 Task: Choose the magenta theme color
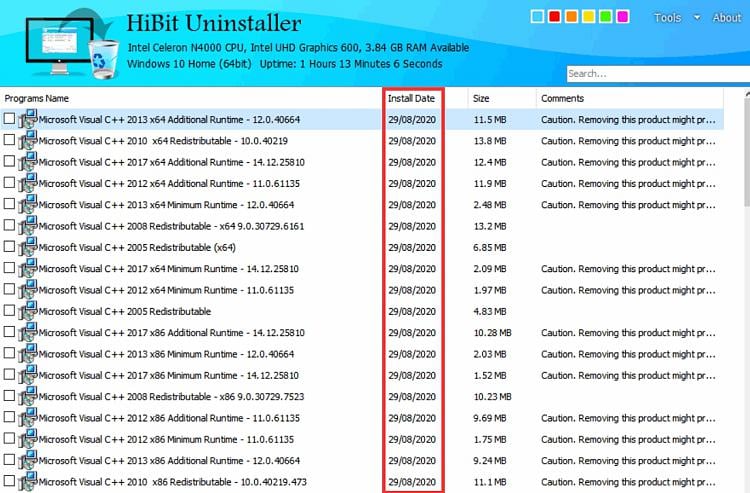622,17
